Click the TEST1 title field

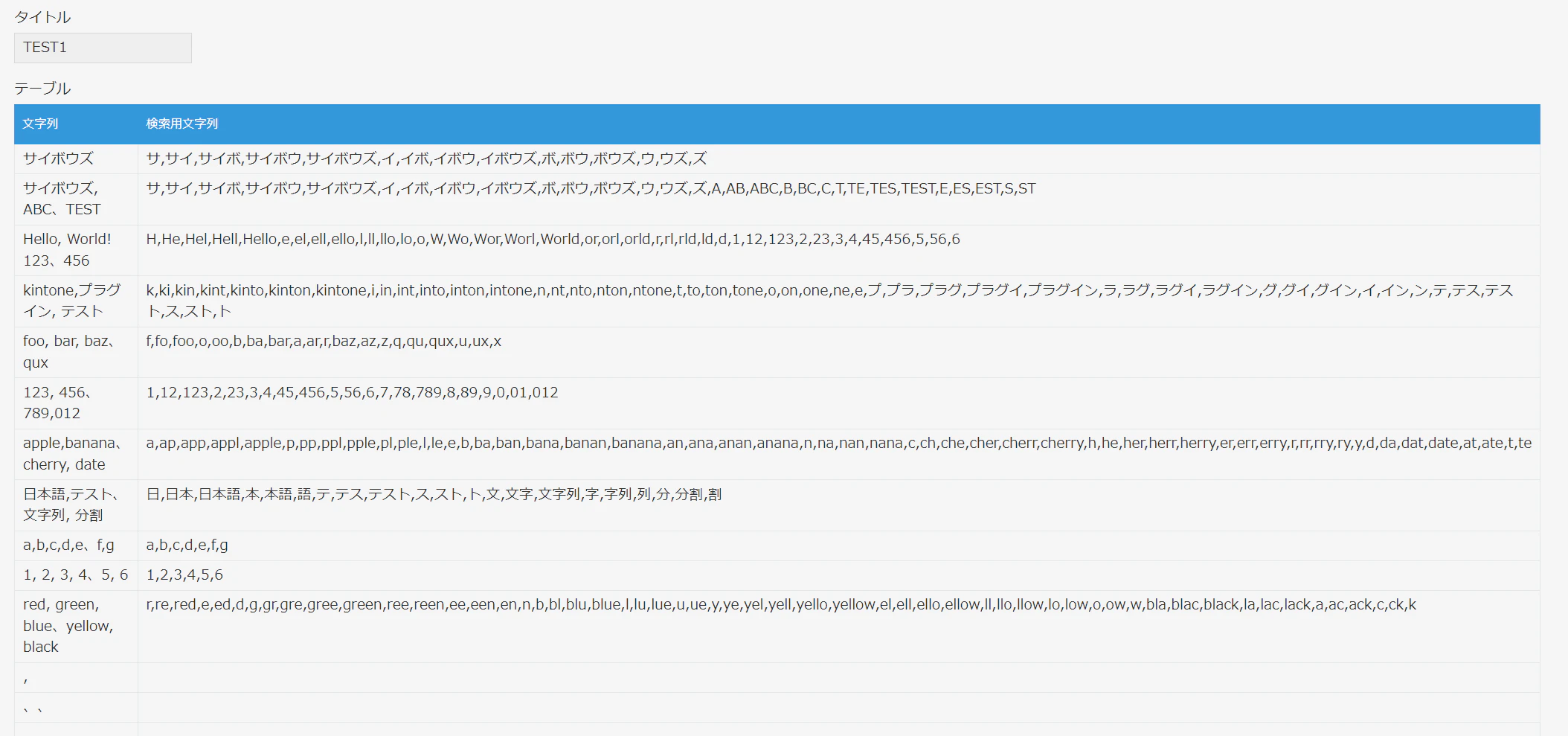tap(103, 48)
